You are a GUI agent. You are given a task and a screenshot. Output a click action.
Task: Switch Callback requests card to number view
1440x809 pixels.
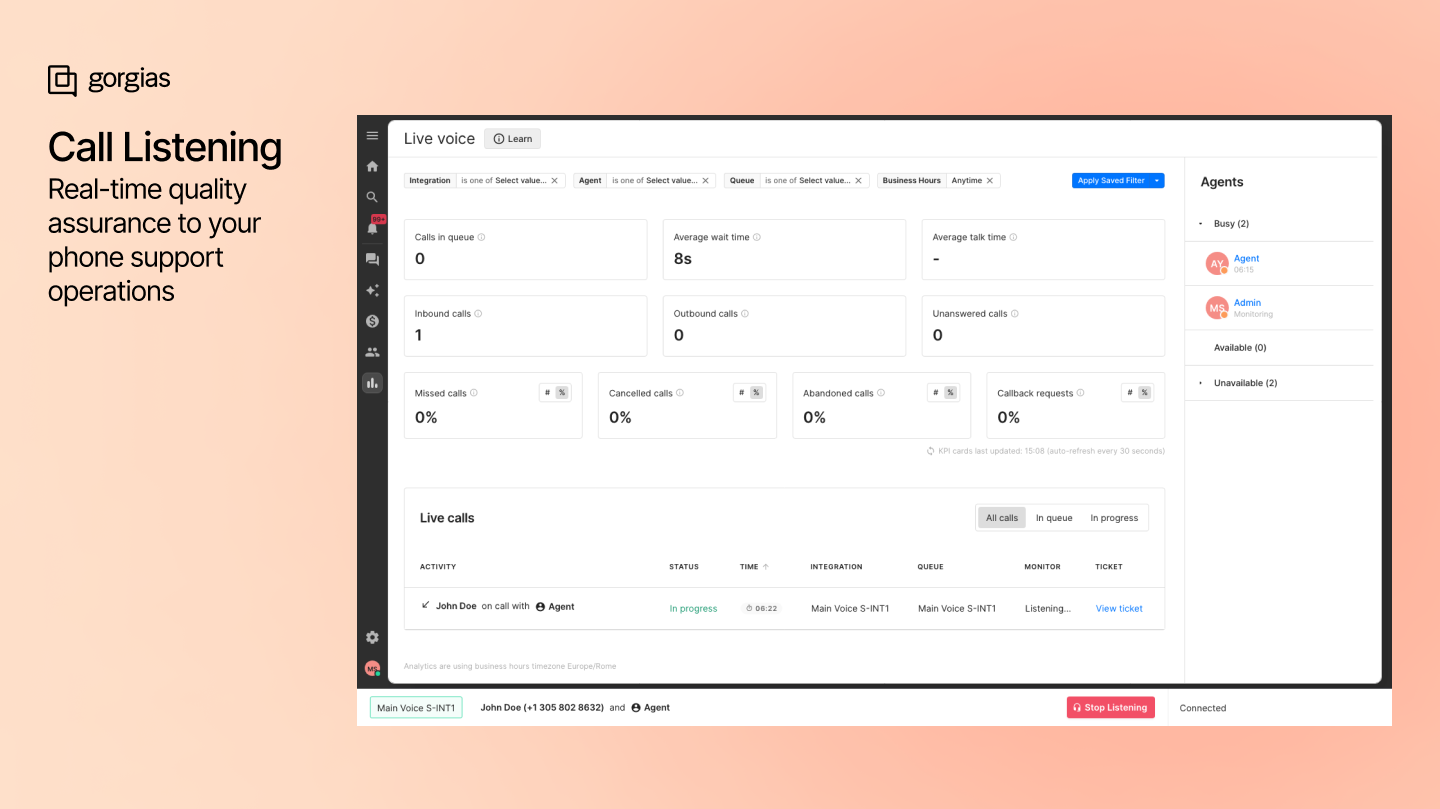tap(1129, 393)
